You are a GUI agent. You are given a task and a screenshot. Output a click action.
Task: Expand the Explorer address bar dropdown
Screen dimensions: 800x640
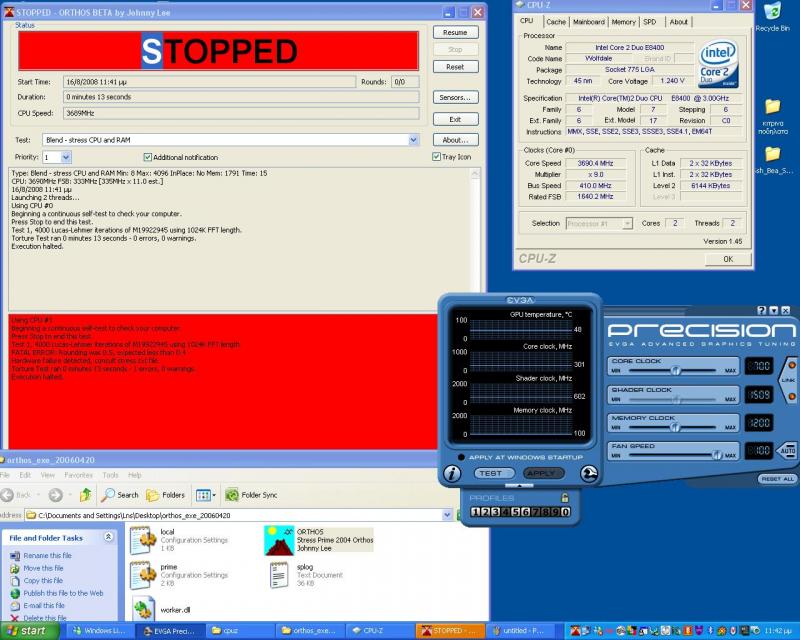coord(447,515)
